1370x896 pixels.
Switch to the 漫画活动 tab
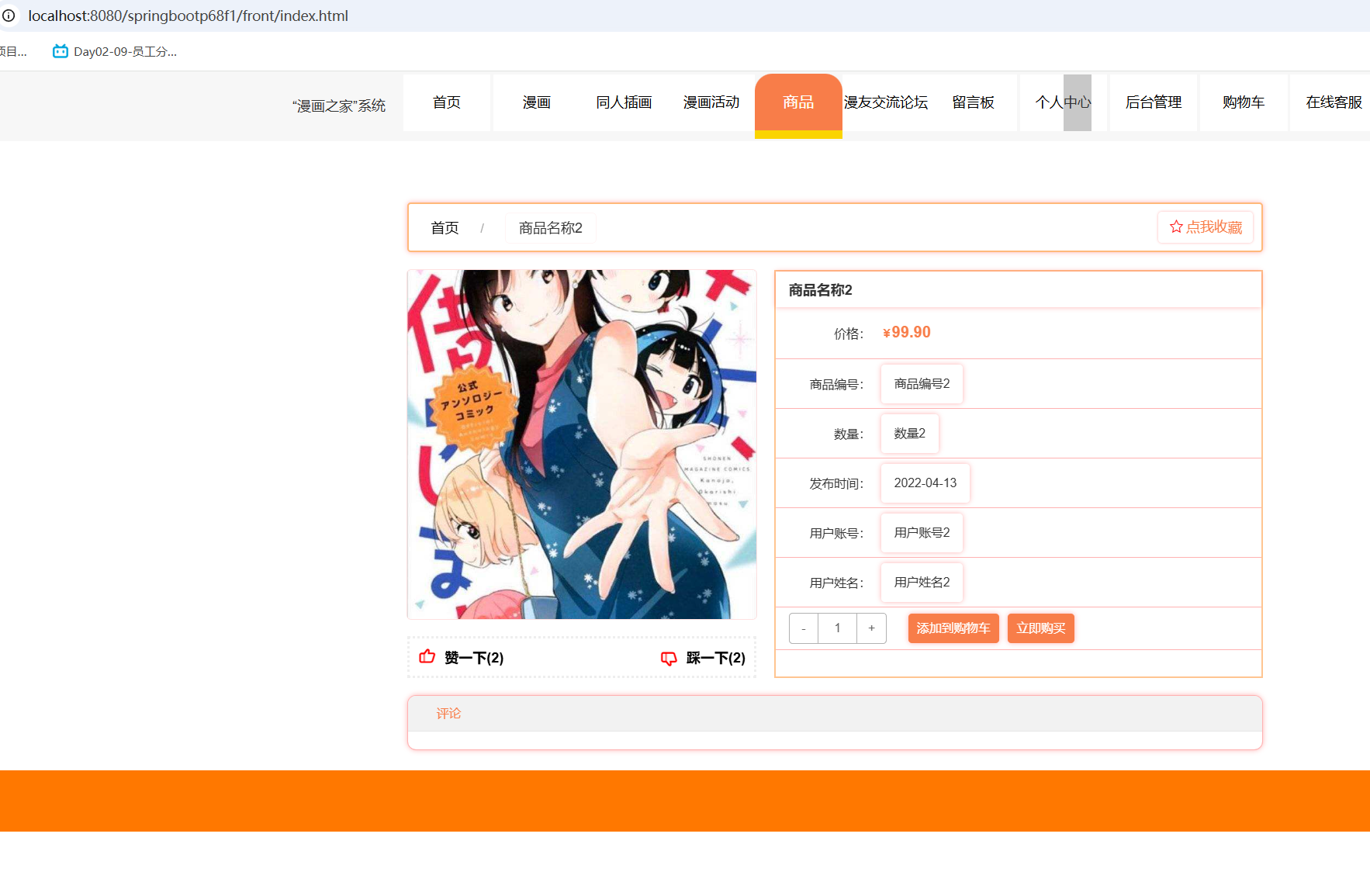click(x=711, y=102)
